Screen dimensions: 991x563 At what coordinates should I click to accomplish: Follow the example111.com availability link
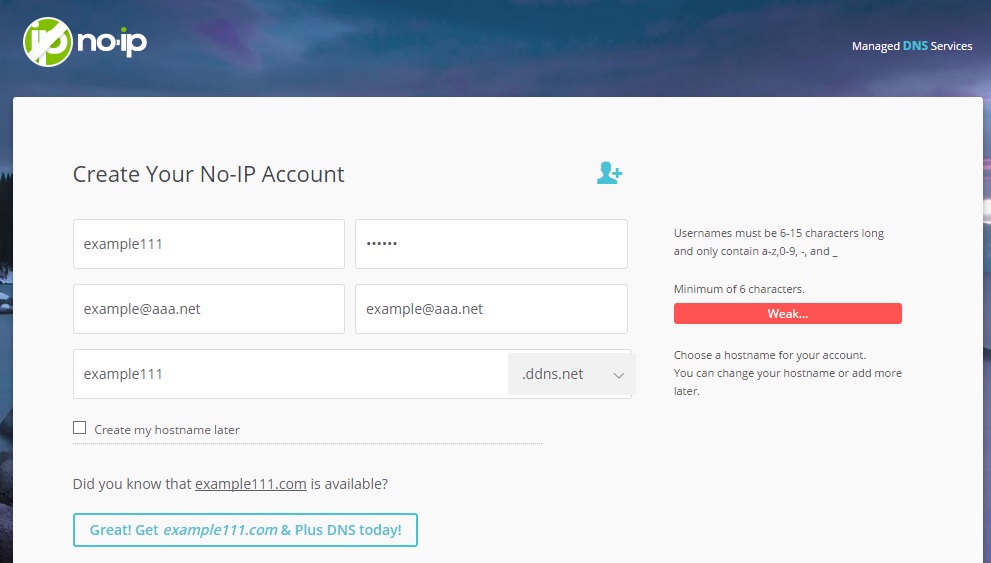pos(250,484)
